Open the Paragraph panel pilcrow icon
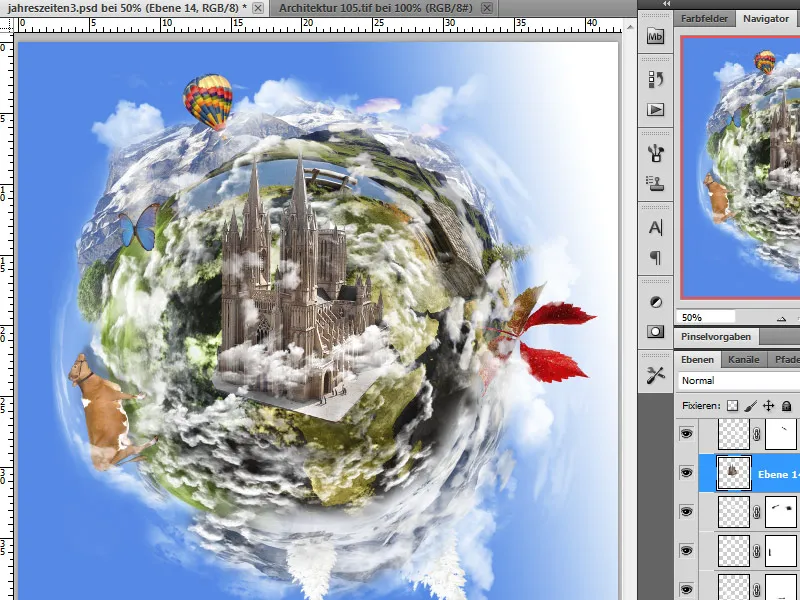Image resolution: width=800 pixels, height=600 pixels. [x=655, y=257]
